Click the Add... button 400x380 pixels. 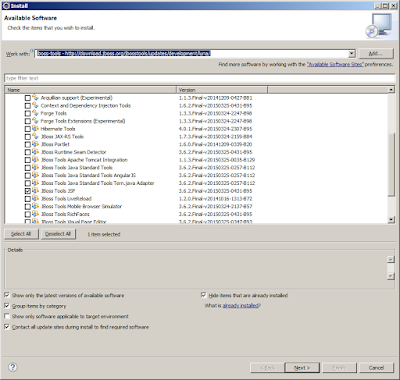(x=376, y=53)
